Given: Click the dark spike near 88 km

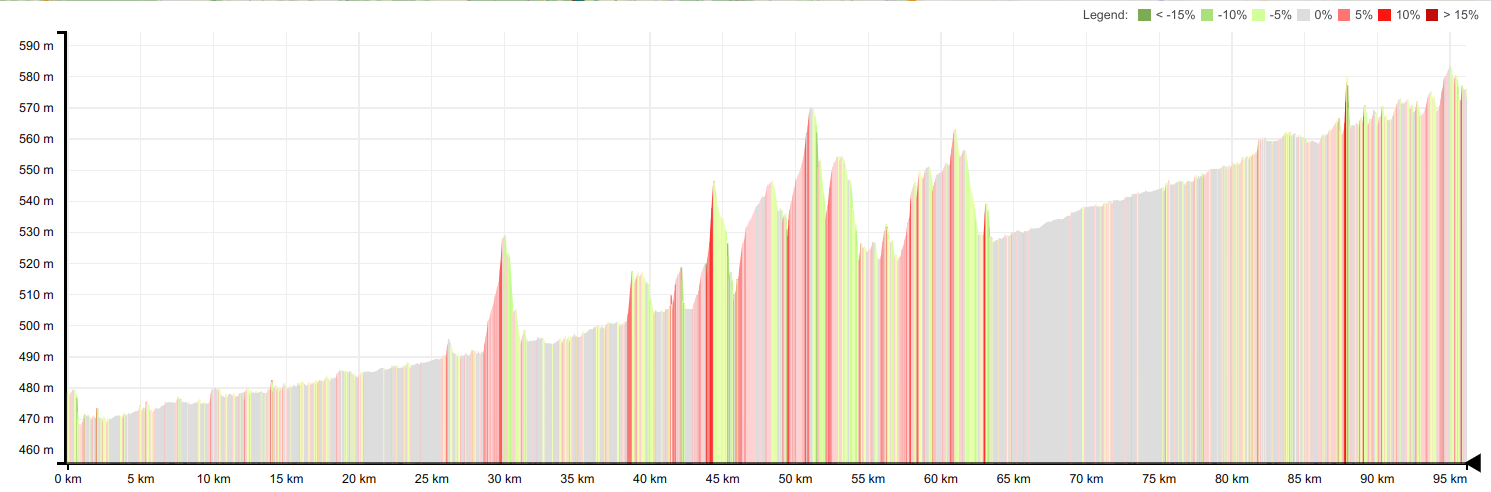Looking at the screenshot, I should coord(1346,82).
